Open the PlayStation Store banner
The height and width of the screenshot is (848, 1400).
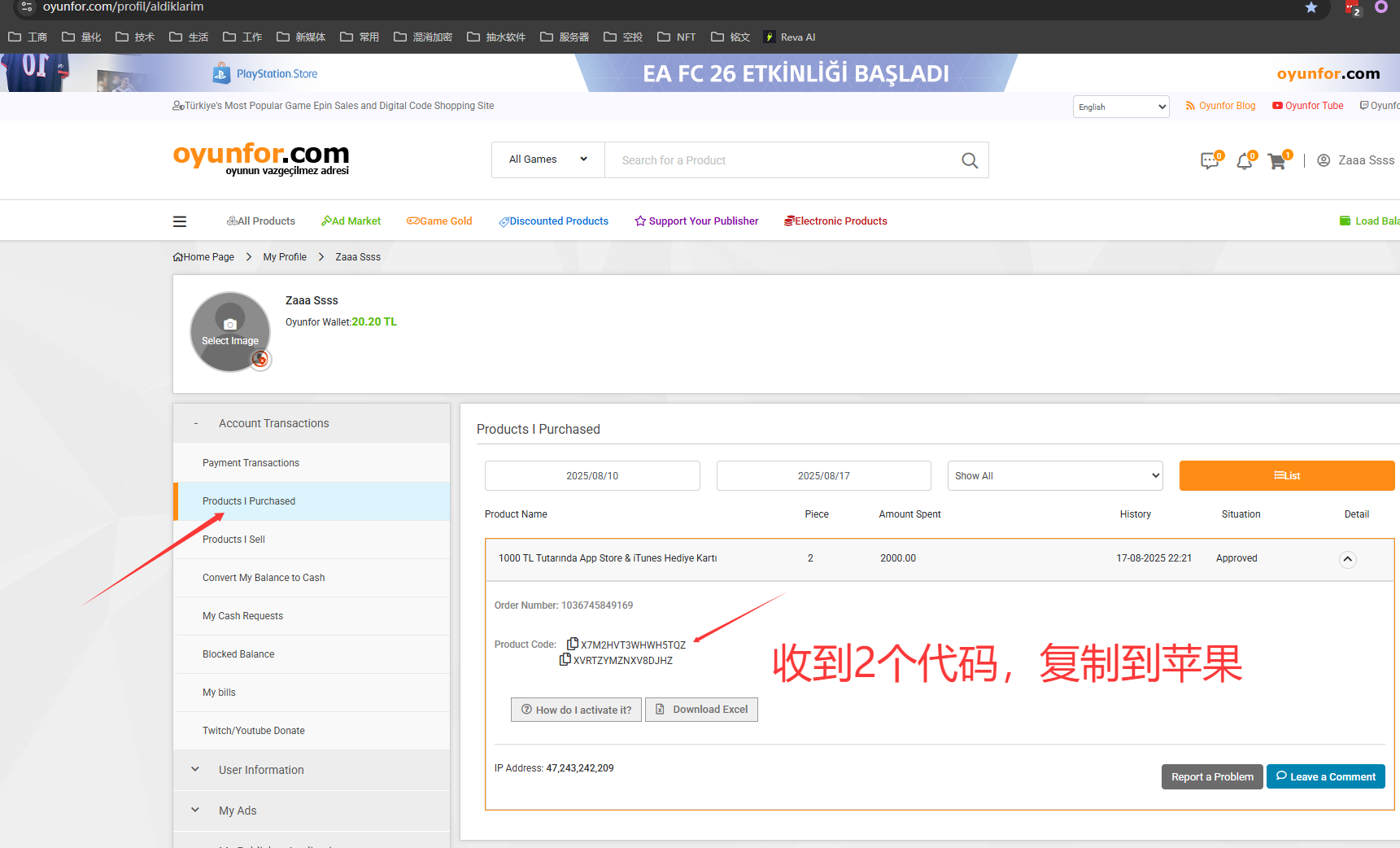point(265,73)
